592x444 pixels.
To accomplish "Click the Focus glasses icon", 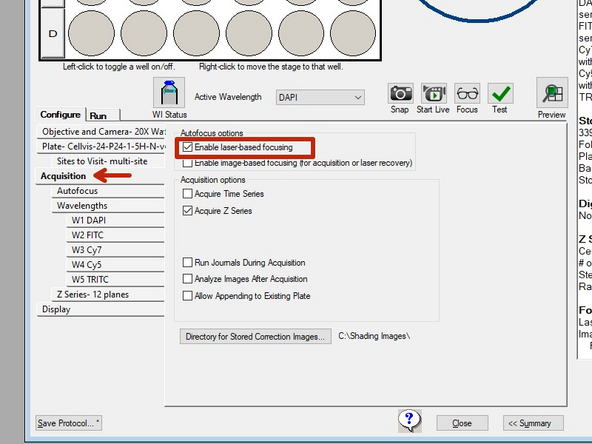I will 467,93.
